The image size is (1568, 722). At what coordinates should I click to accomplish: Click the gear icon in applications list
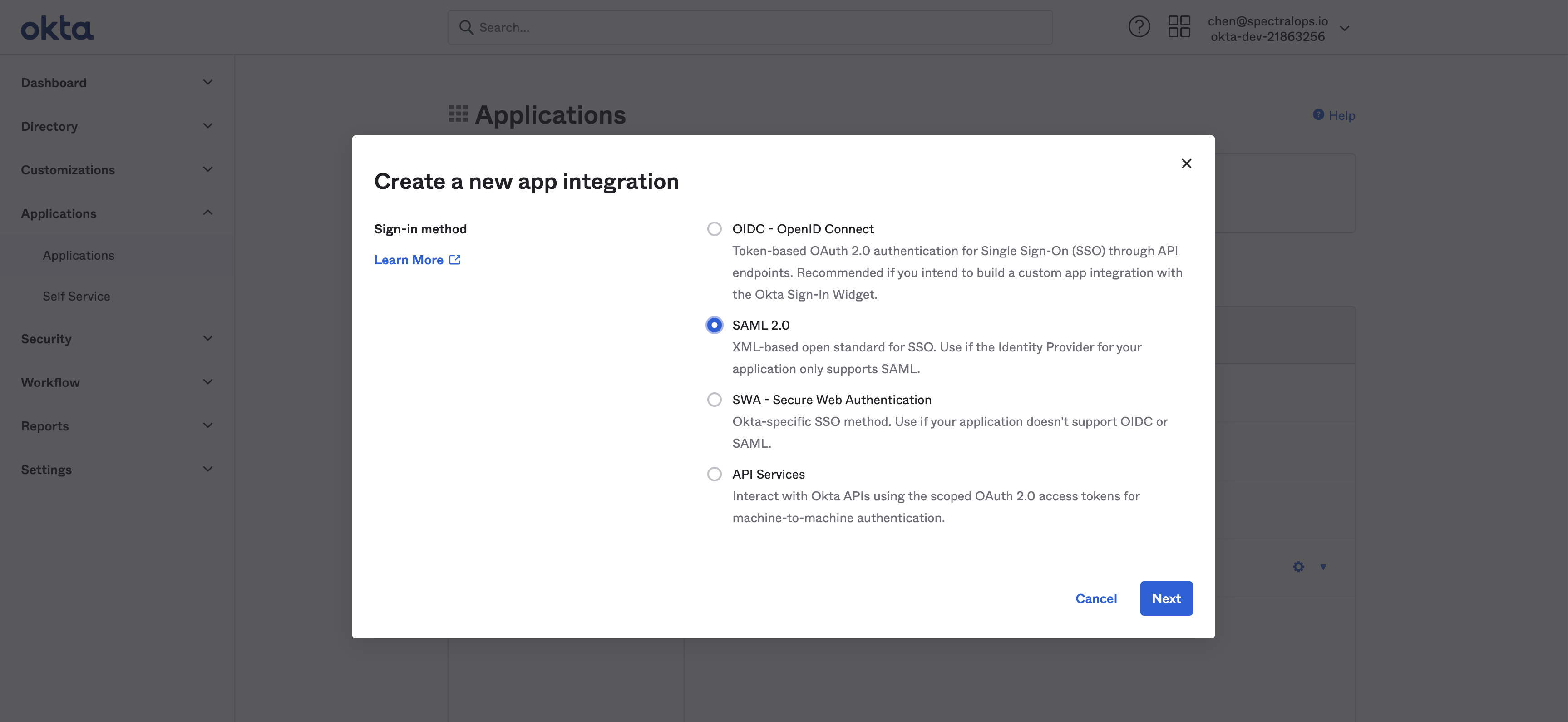1298,567
